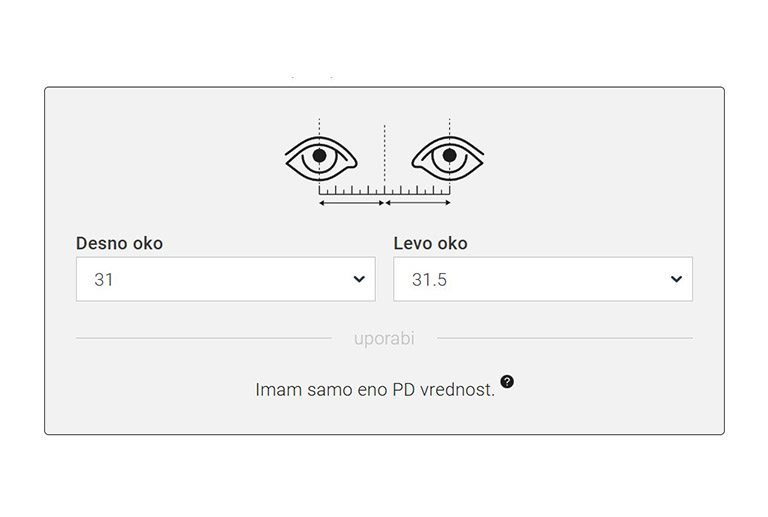Open the Desno oko dropdown
This screenshot has width=768, height=517.
225,280
